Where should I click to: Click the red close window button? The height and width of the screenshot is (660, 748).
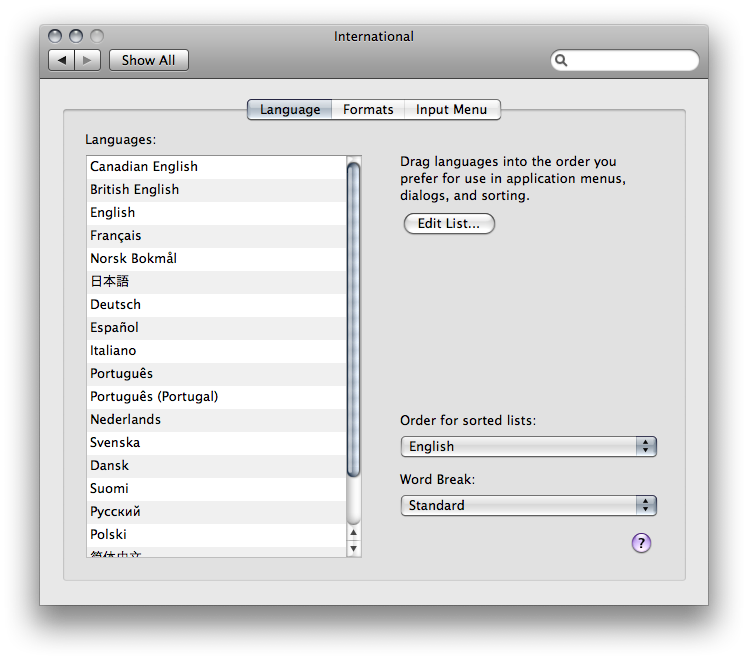[x=55, y=36]
